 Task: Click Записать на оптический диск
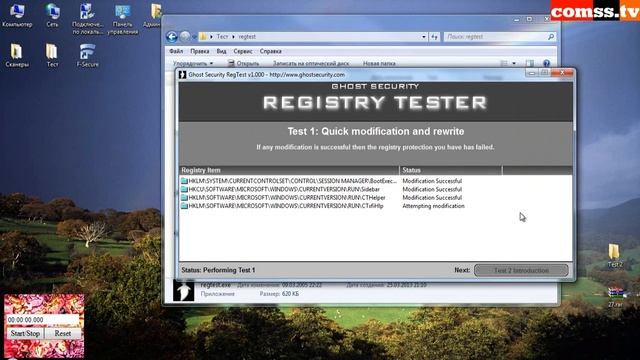(311, 64)
